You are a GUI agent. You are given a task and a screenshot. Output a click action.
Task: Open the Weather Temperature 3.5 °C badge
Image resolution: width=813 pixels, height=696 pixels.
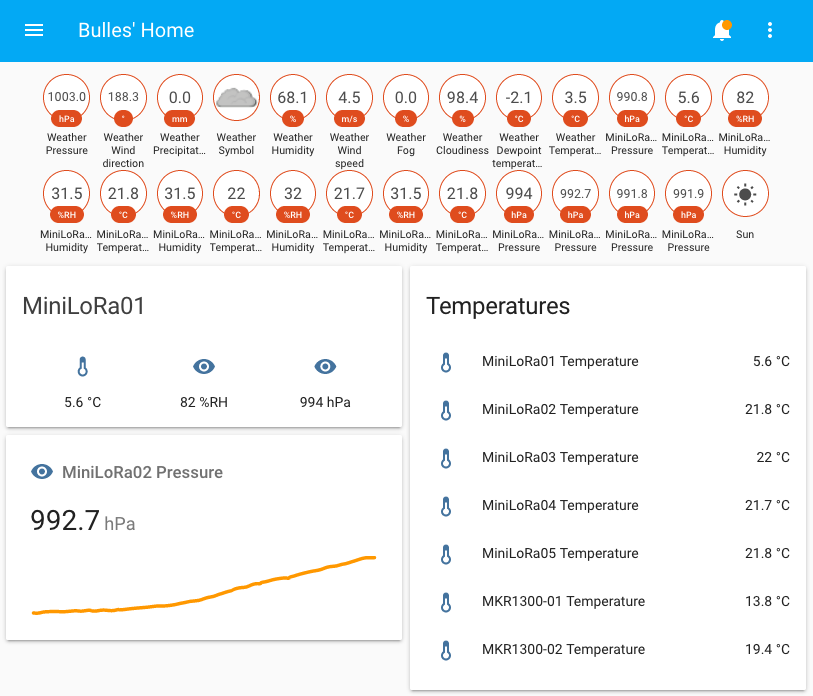[x=575, y=100]
